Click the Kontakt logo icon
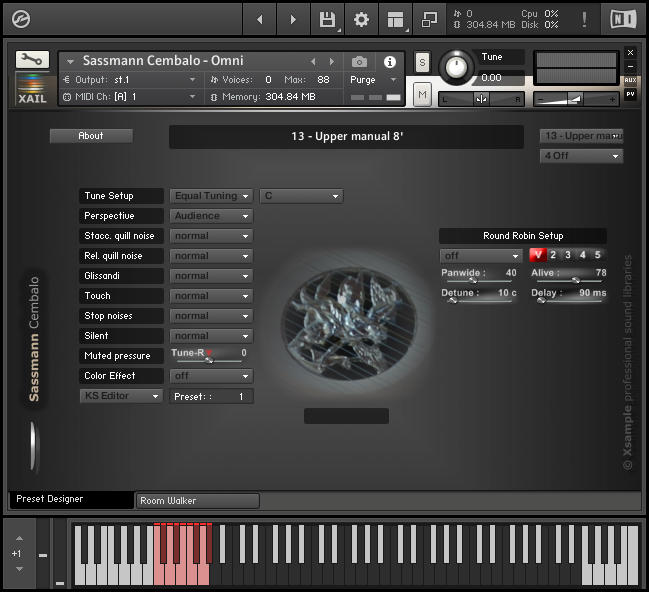The height and width of the screenshot is (592, 649). [21, 19]
